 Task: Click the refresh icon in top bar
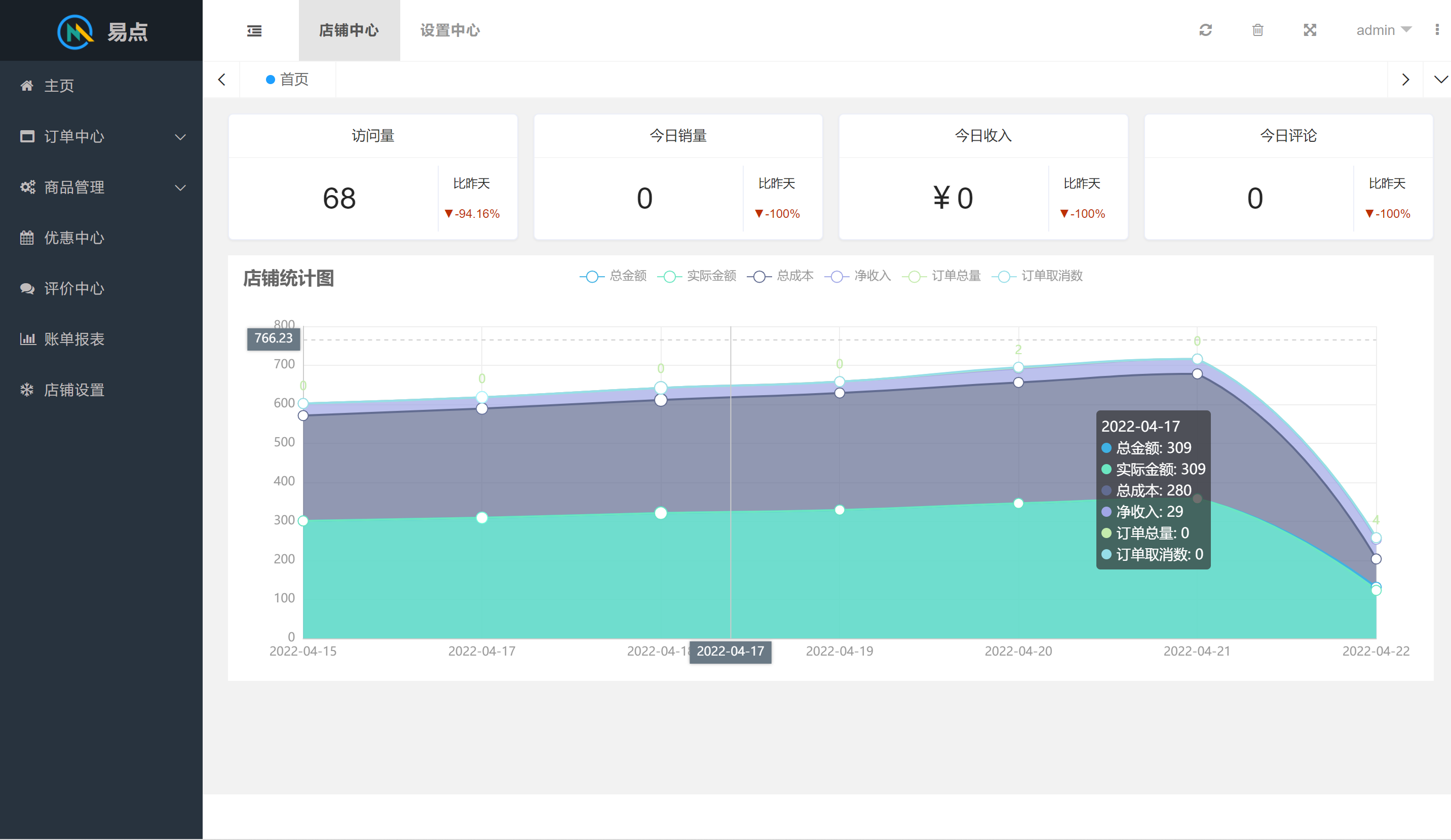tap(1205, 30)
